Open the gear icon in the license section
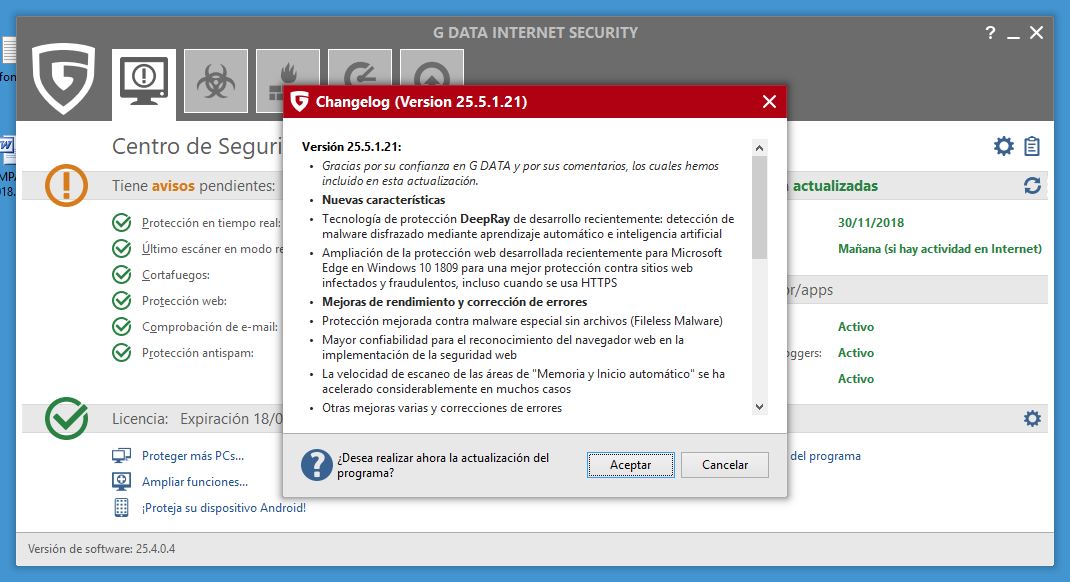Viewport: 1070px width, 582px height. point(1031,418)
